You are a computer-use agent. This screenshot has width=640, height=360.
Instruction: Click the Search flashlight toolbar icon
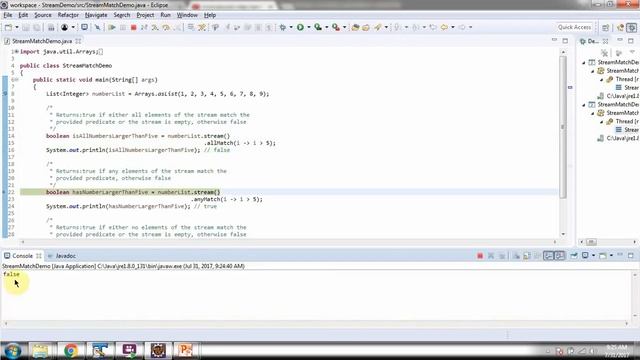pyautogui.click(x=378, y=27)
